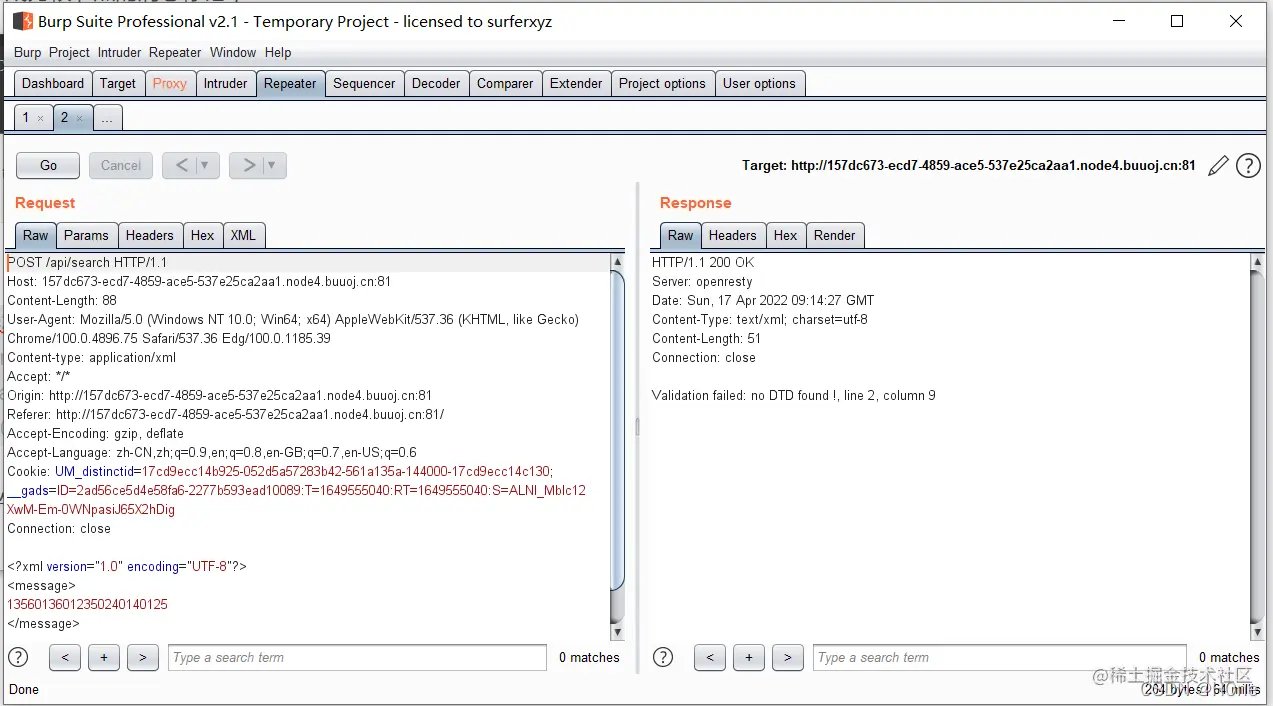Viewport: 1273px width, 706px height.
Task: Select the Repeater tool tab
Action: coord(290,83)
